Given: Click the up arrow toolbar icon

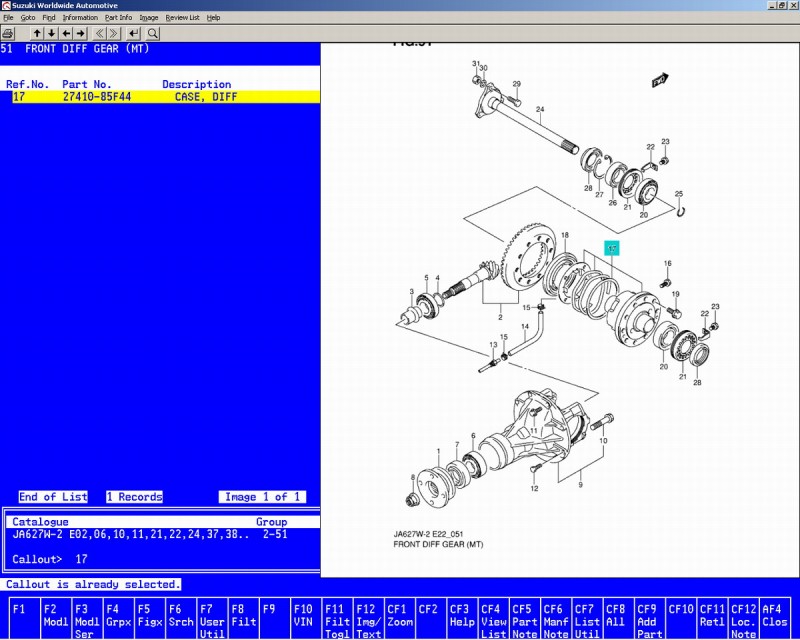Looking at the screenshot, I should tap(37, 34).
